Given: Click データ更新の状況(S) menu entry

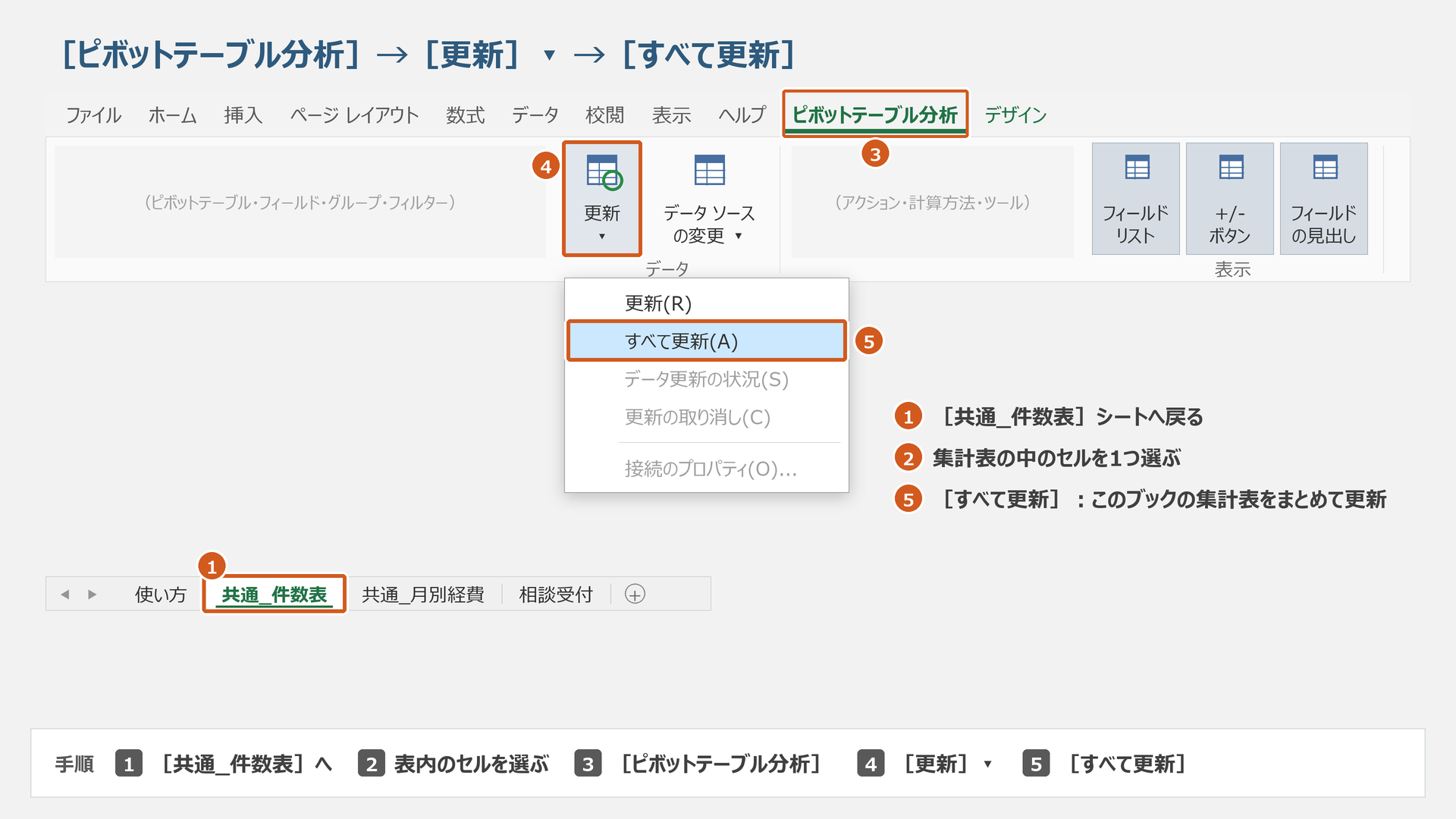Looking at the screenshot, I should (x=707, y=379).
